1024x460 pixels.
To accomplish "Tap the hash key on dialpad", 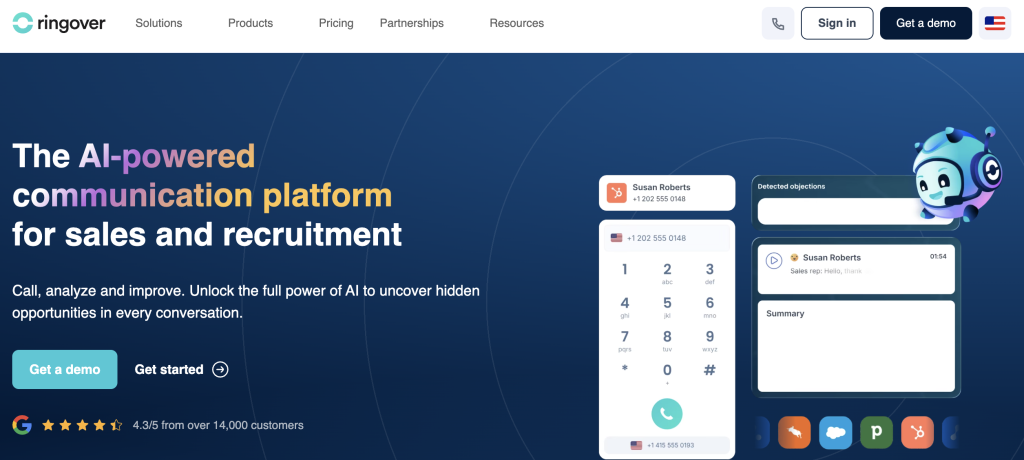I will coord(709,370).
